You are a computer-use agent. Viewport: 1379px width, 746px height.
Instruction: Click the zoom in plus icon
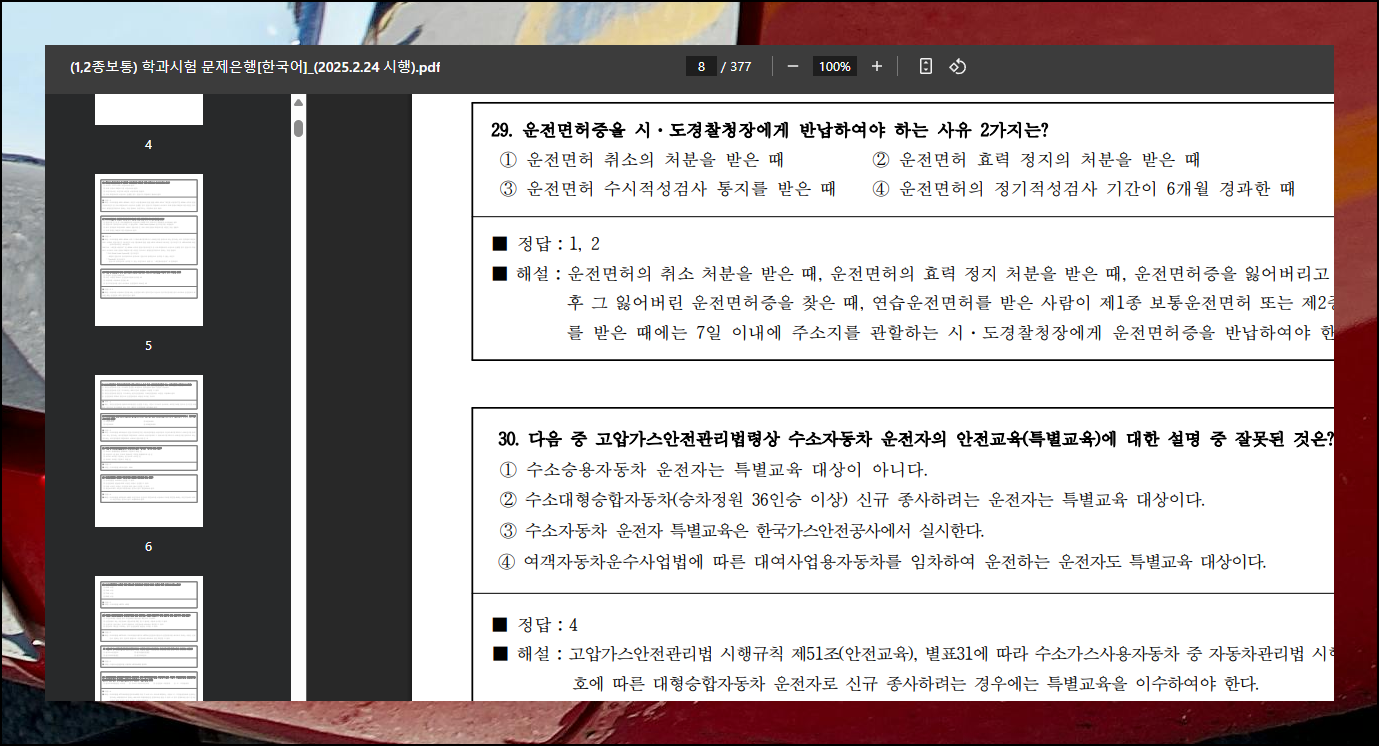point(877,66)
